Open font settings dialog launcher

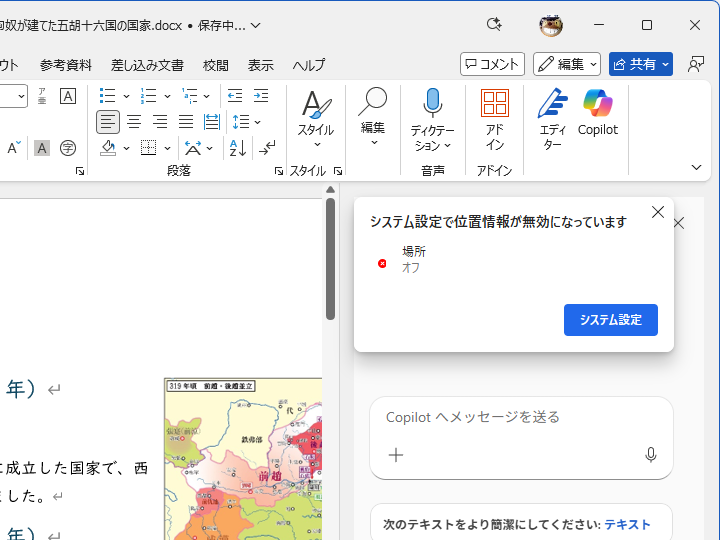(x=80, y=171)
